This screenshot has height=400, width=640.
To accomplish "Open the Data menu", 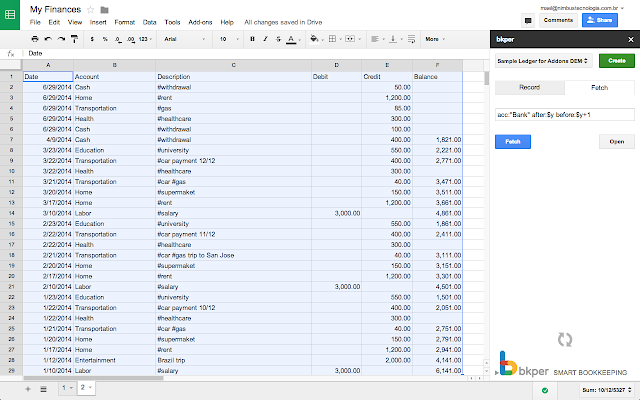I will (149, 22).
